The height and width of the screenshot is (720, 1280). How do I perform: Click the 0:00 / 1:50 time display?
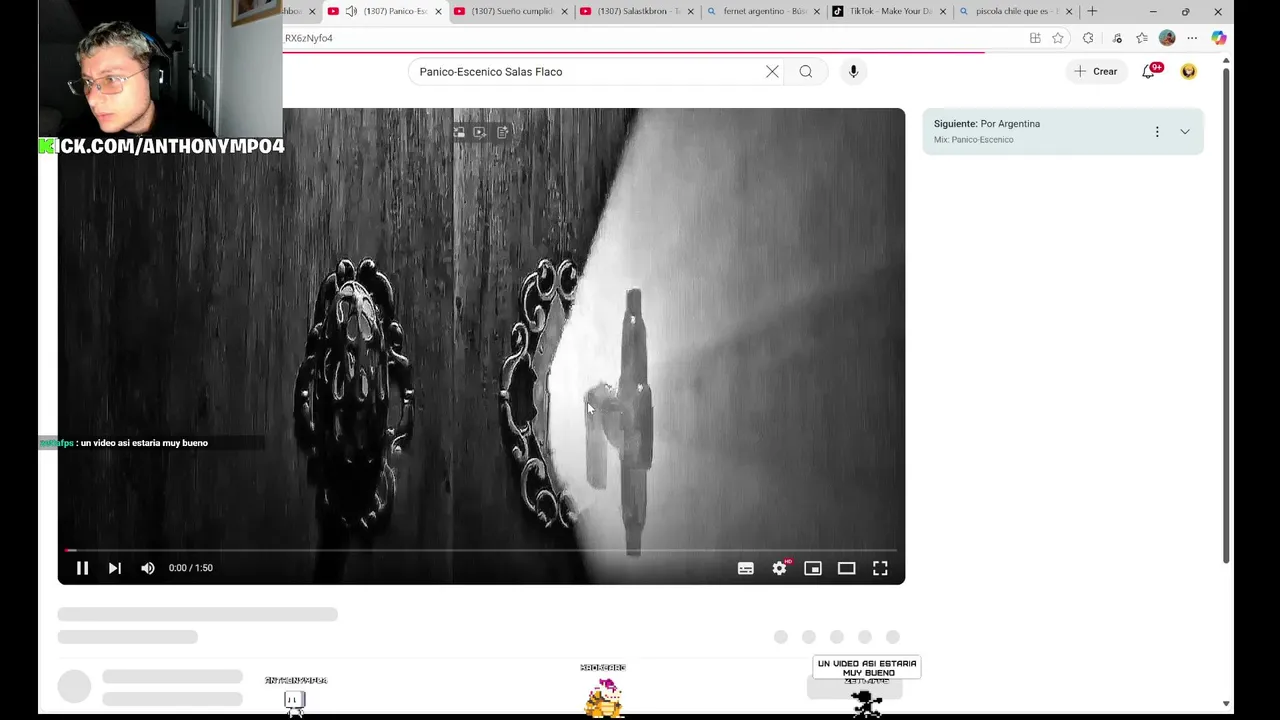coord(190,568)
